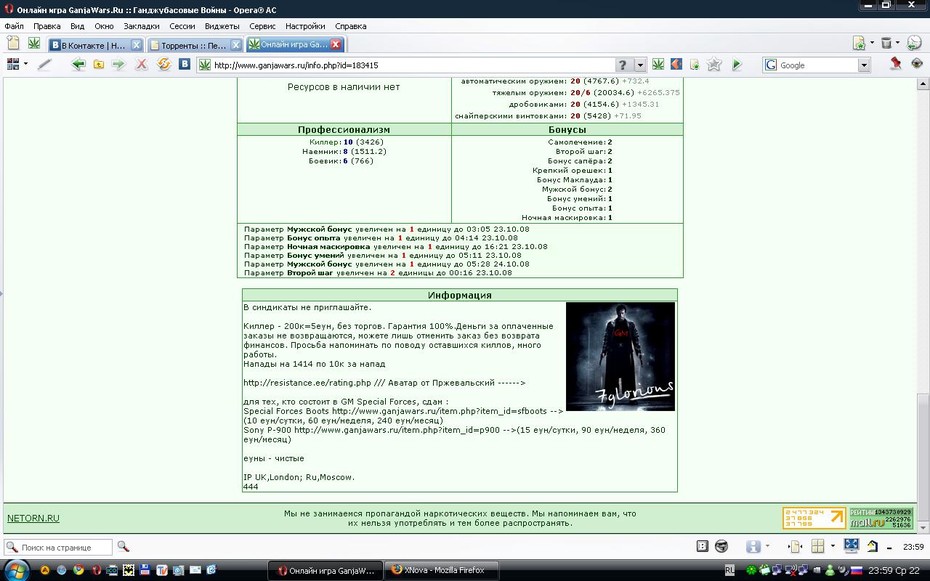
Task: Click the text "Ресурсов в наличии нет"
Action: 343,87
